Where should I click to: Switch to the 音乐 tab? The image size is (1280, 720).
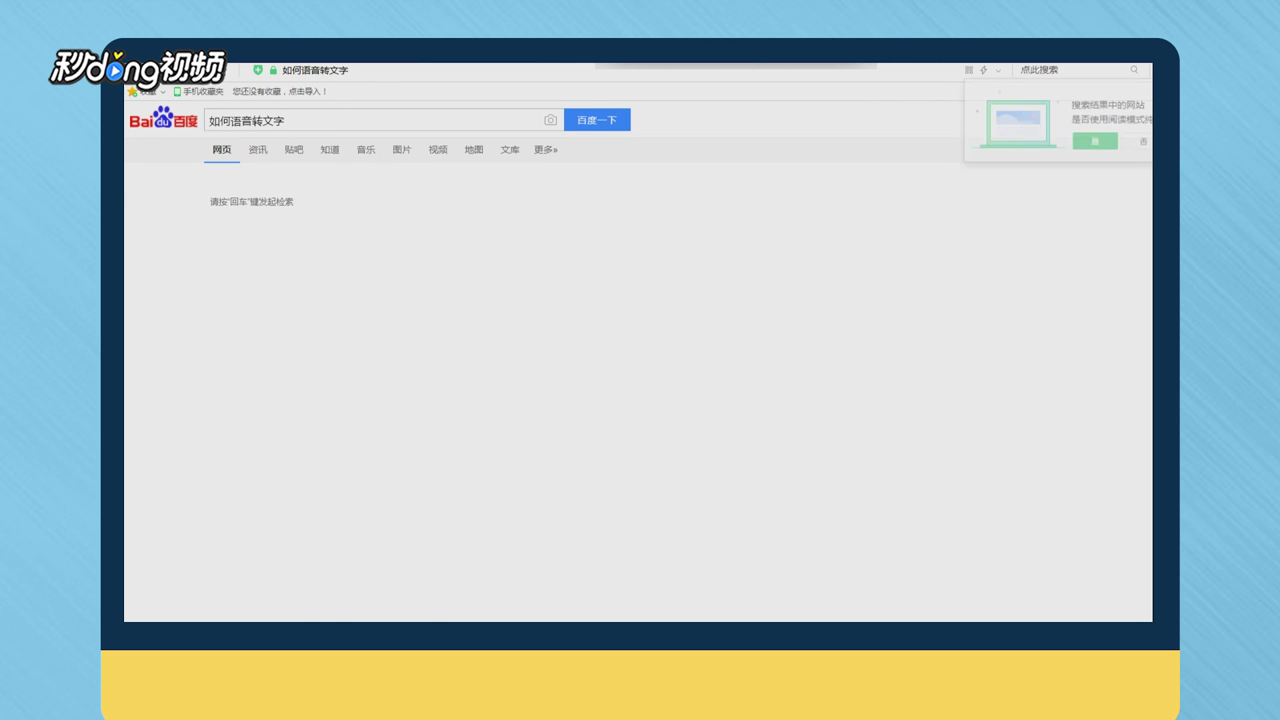366,150
